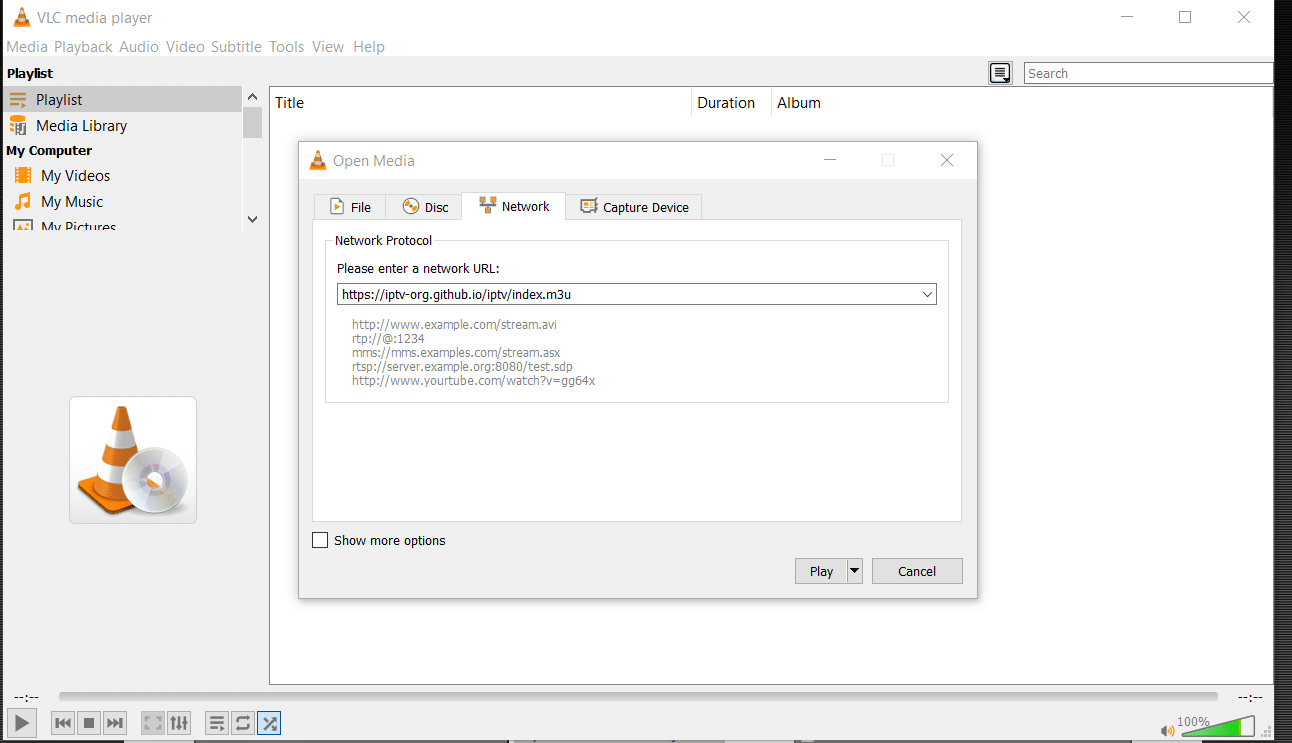Click the remaining time label at right
Image resolution: width=1292 pixels, height=743 pixels.
tap(1250, 697)
